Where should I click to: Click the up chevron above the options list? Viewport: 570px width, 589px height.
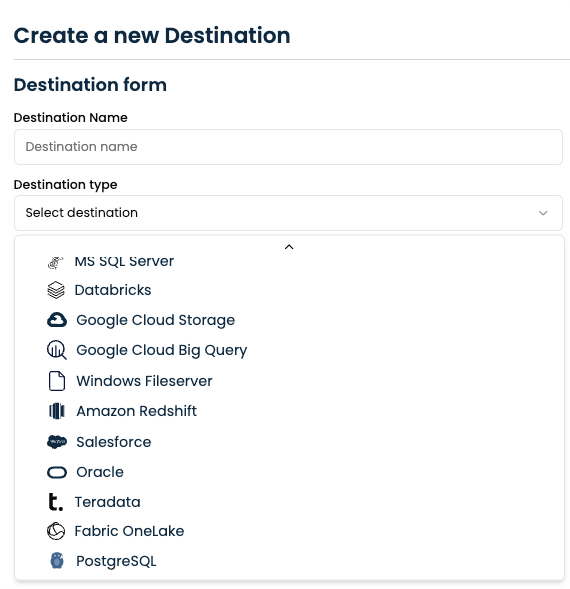(x=289, y=247)
